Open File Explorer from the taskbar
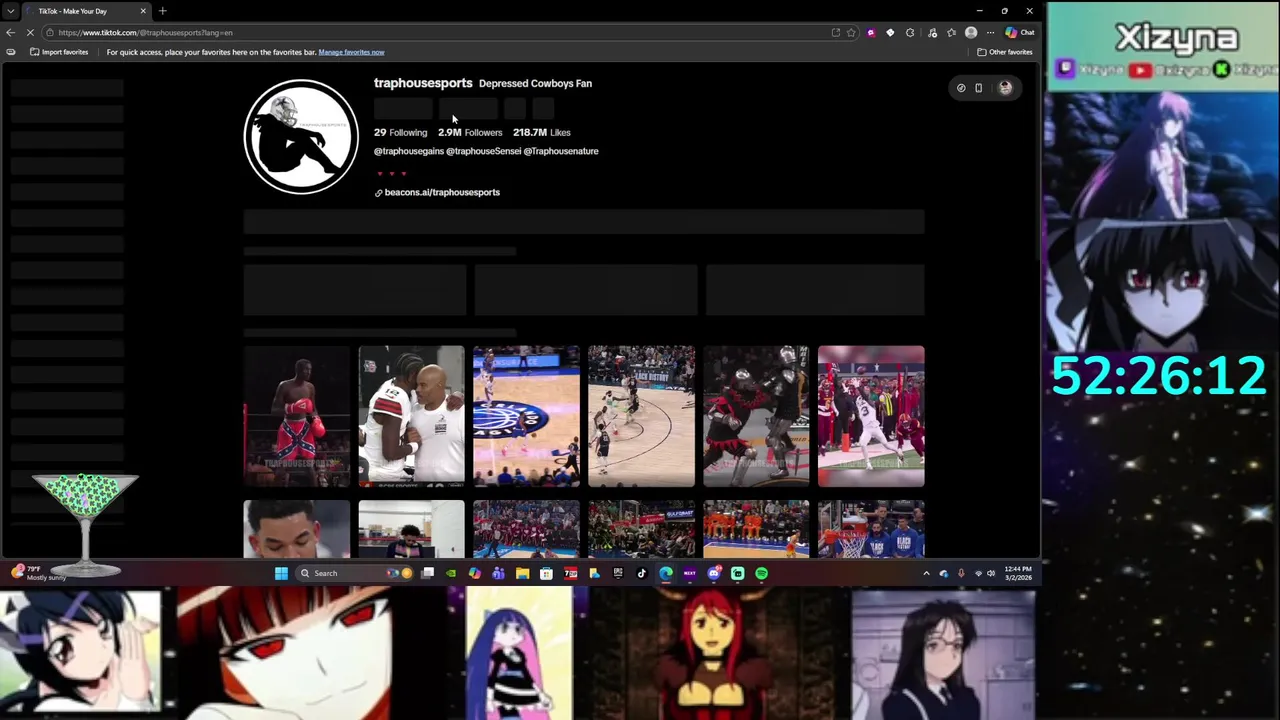The image size is (1280, 720). point(522,573)
